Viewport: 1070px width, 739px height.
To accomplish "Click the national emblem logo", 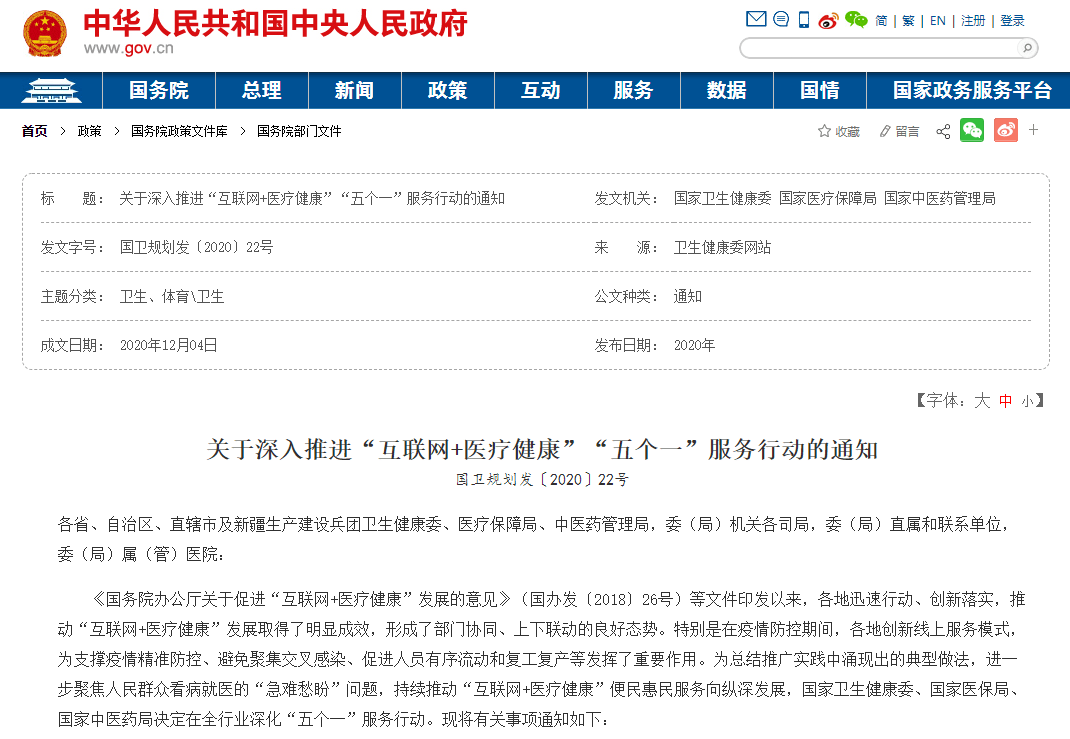I will [x=45, y=33].
